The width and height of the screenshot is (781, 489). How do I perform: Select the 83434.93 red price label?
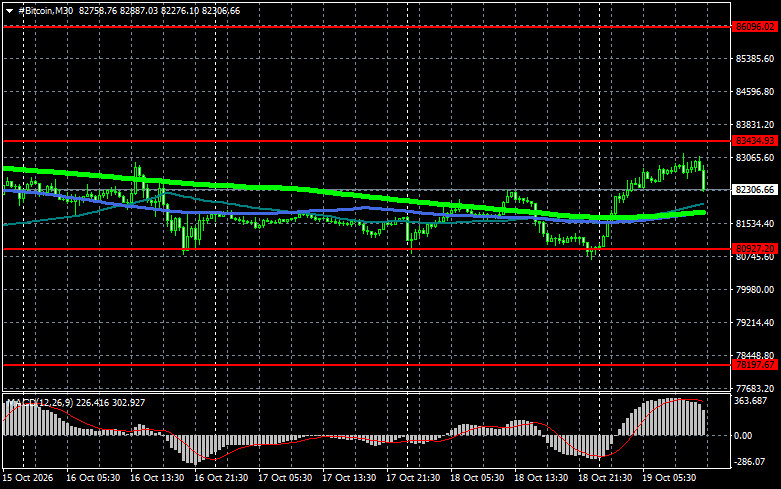click(x=755, y=141)
